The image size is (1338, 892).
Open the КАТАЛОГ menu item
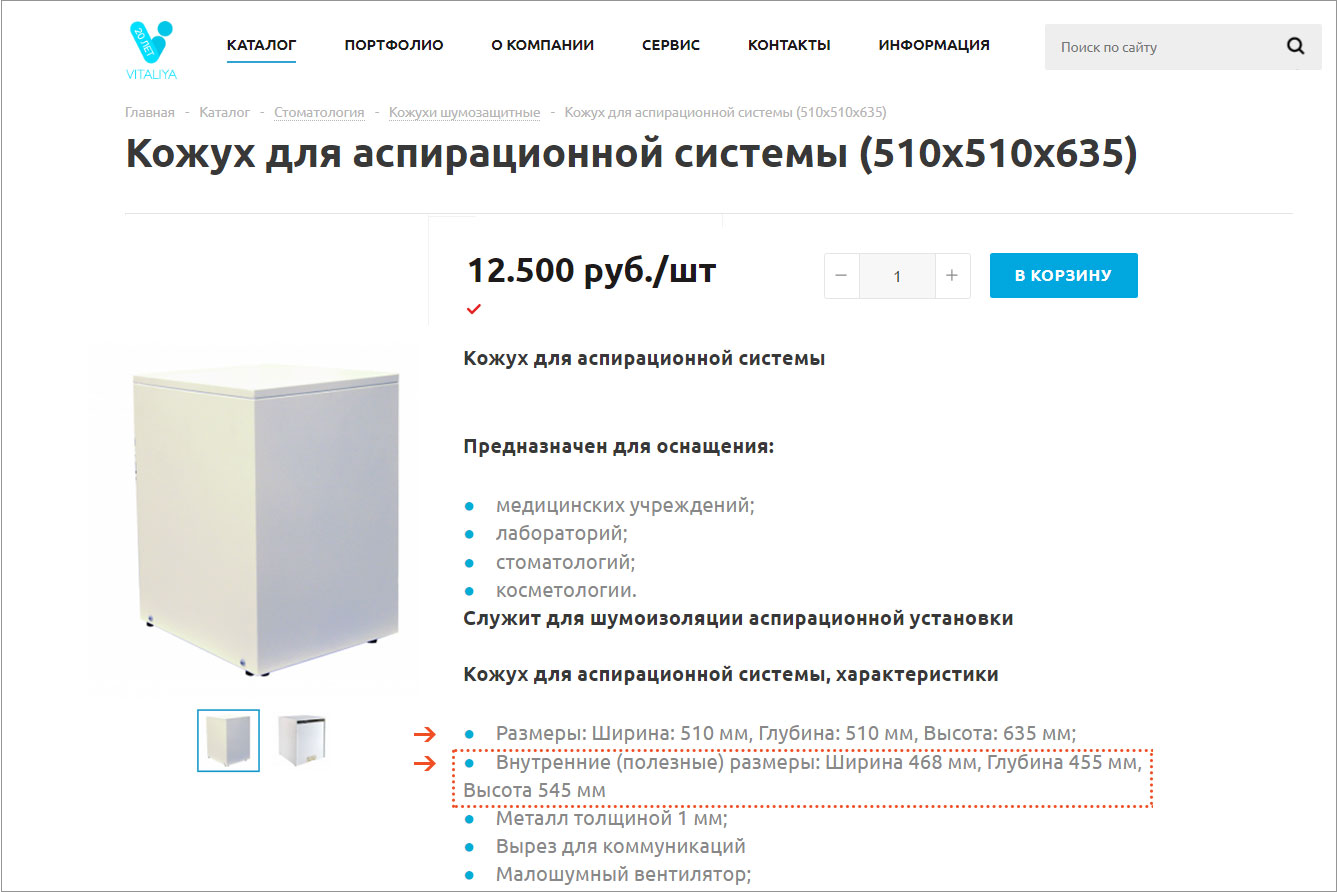pos(261,45)
